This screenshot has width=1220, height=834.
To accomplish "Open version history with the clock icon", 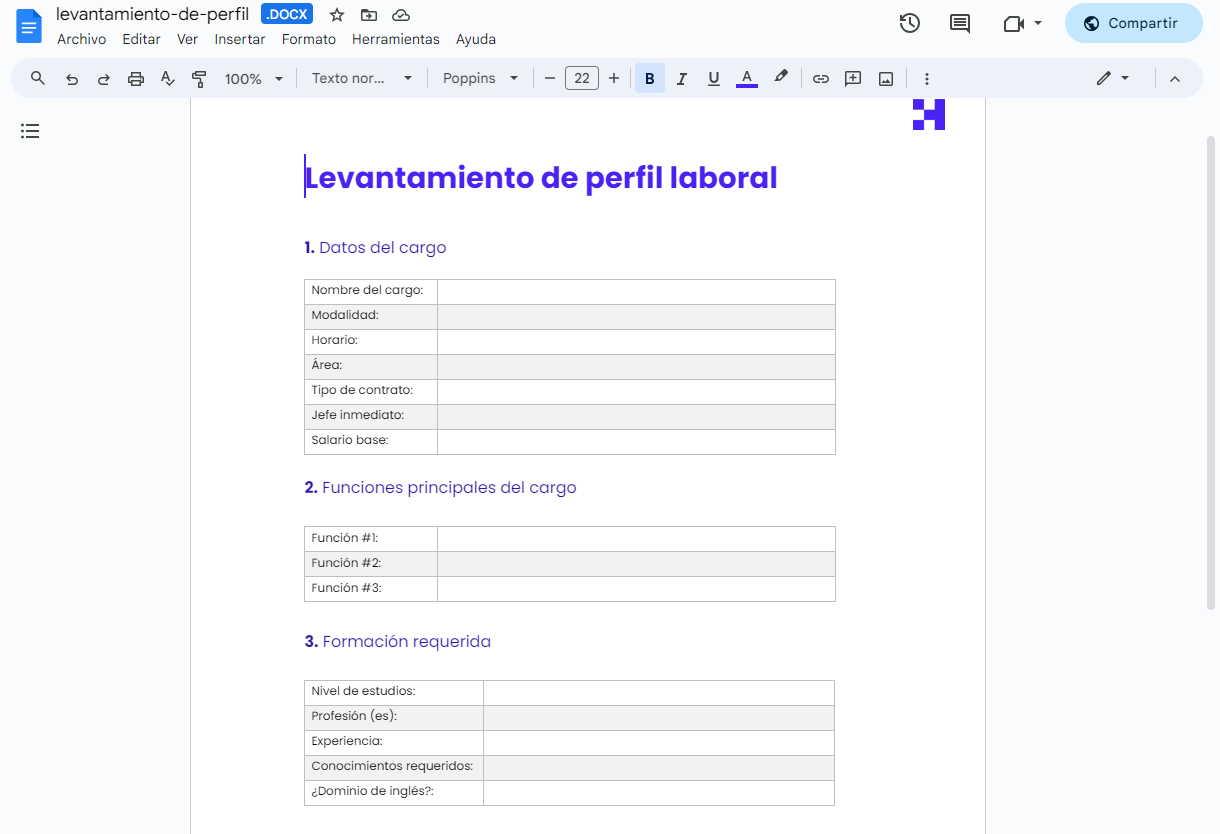I will pos(909,22).
